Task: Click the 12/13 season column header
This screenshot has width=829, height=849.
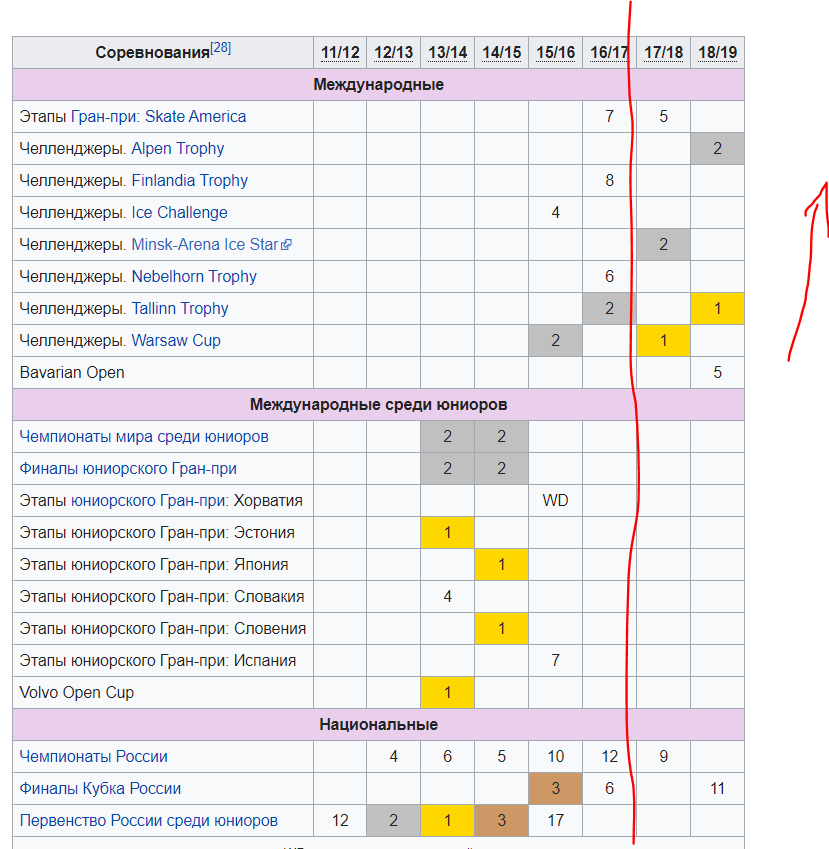Action: (394, 53)
